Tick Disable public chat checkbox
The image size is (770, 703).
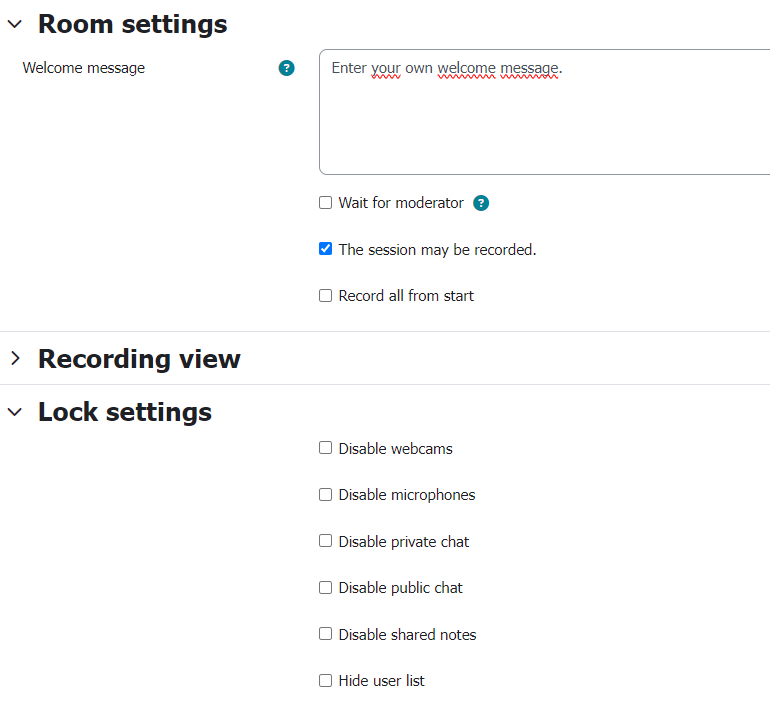point(325,587)
